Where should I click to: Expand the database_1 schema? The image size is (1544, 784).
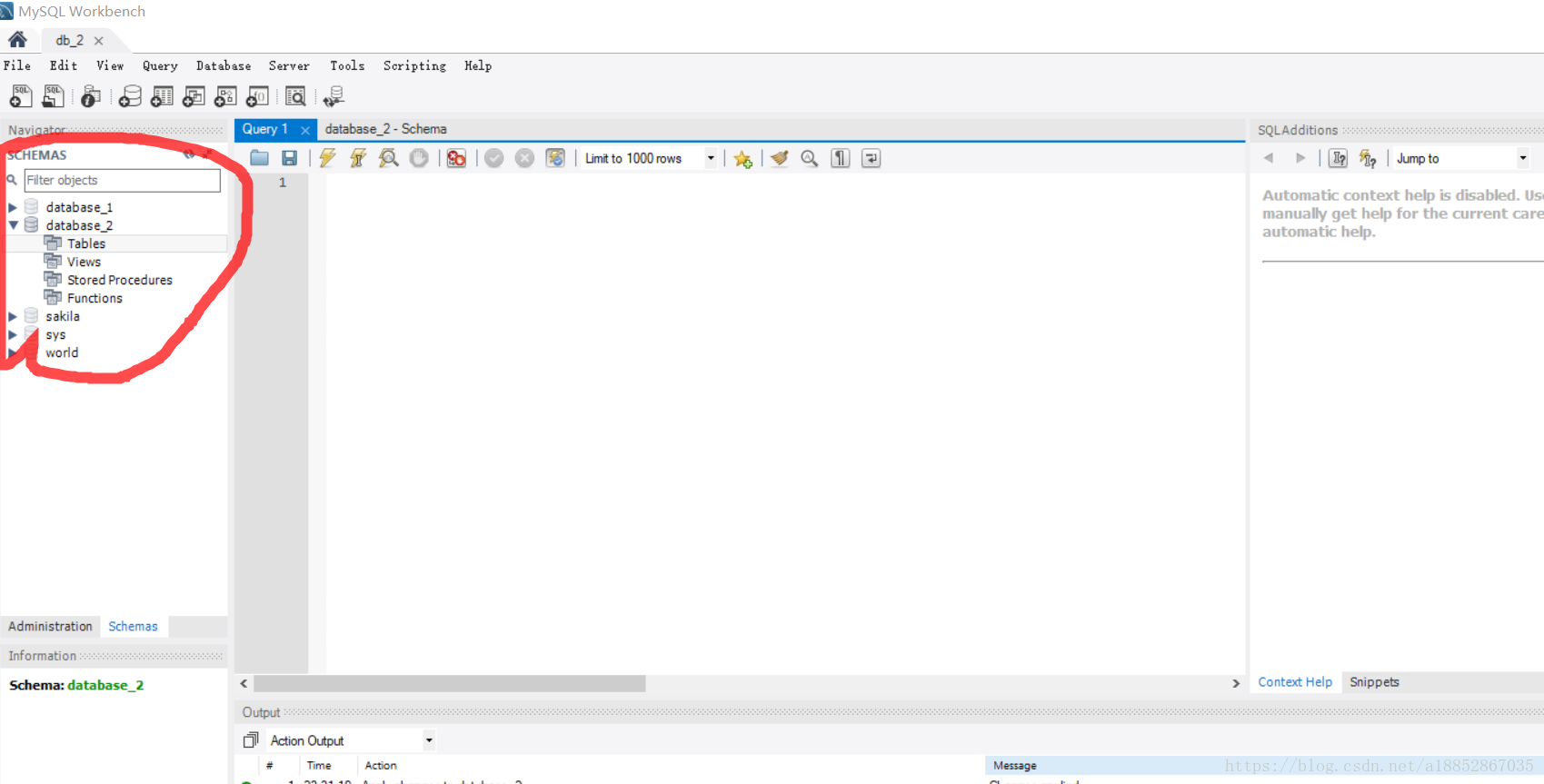[x=13, y=207]
